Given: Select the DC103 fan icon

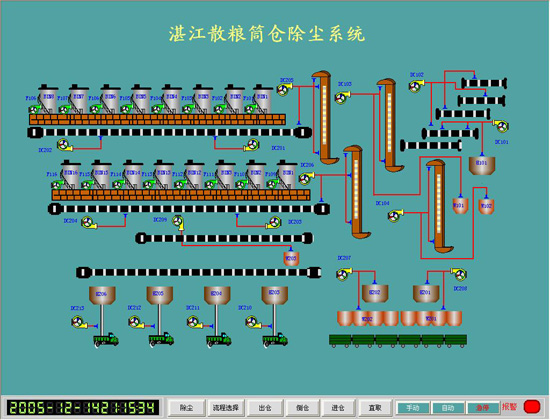Looking at the screenshot, I should (x=342, y=97).
